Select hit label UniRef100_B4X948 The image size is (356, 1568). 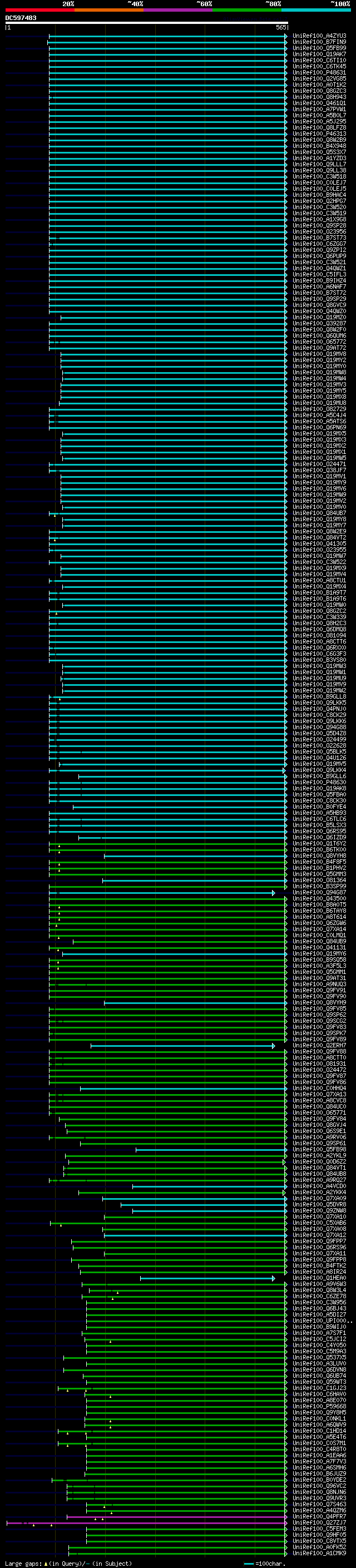tap(319, 146)
